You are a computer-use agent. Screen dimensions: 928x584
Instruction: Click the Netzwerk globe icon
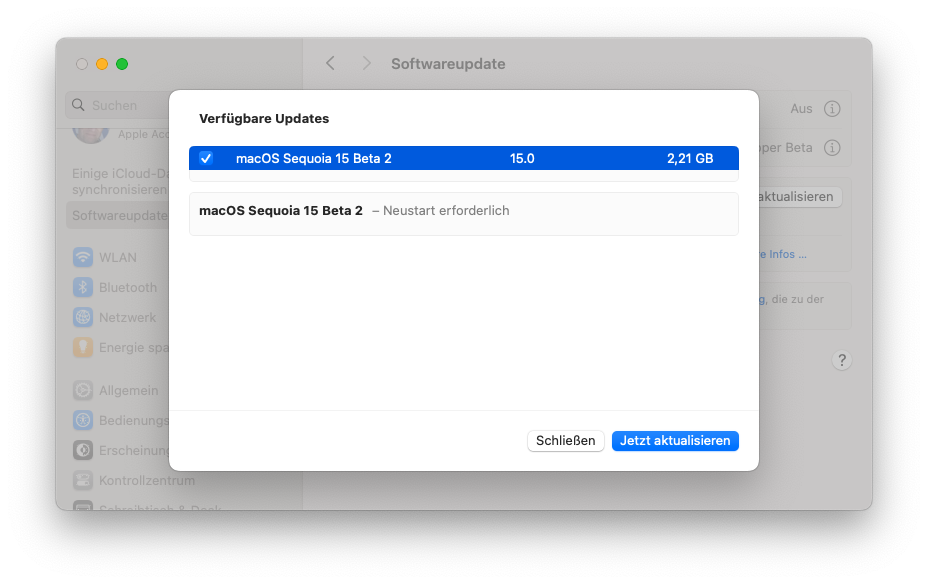pyautogui.click(x=83, y=317)
